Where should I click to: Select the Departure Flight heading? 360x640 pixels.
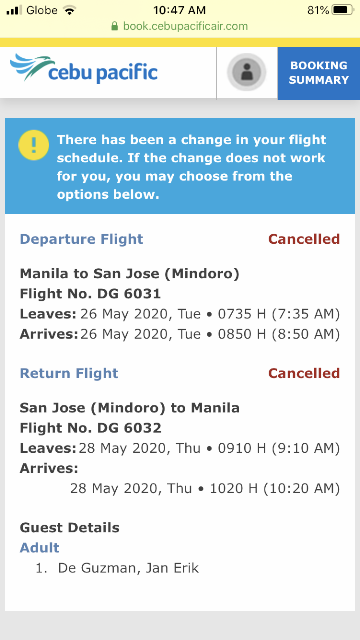[82, 239]
